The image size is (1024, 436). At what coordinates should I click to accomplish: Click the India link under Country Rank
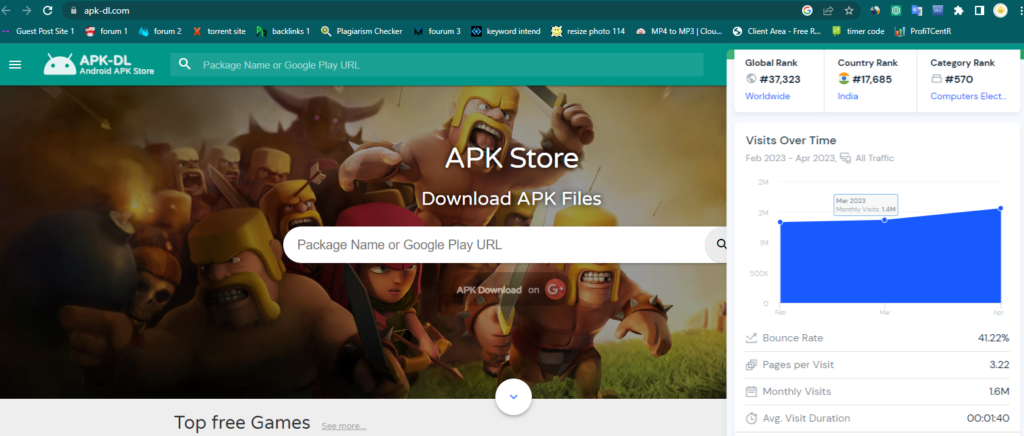[x=848, y=96]
